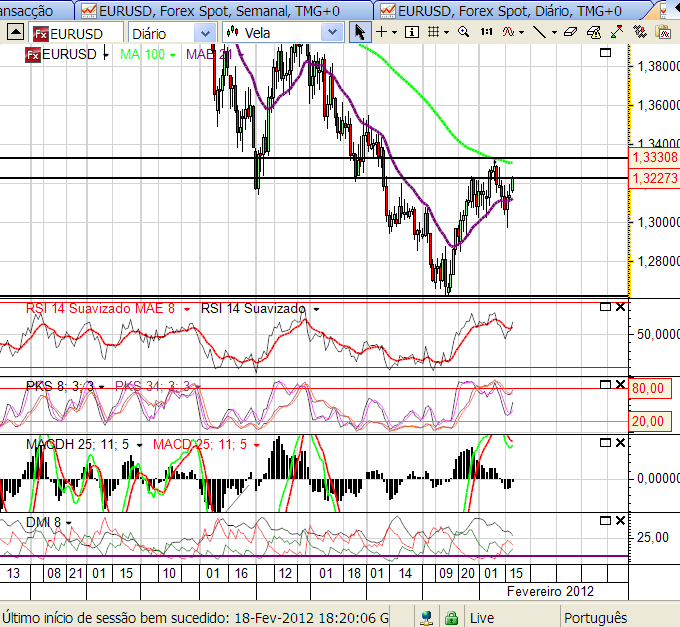Expand the drawing tools dropdown arrow
The height and width of the screenshot is (627, 680).
pyautogui.click(x=554, y=33)
